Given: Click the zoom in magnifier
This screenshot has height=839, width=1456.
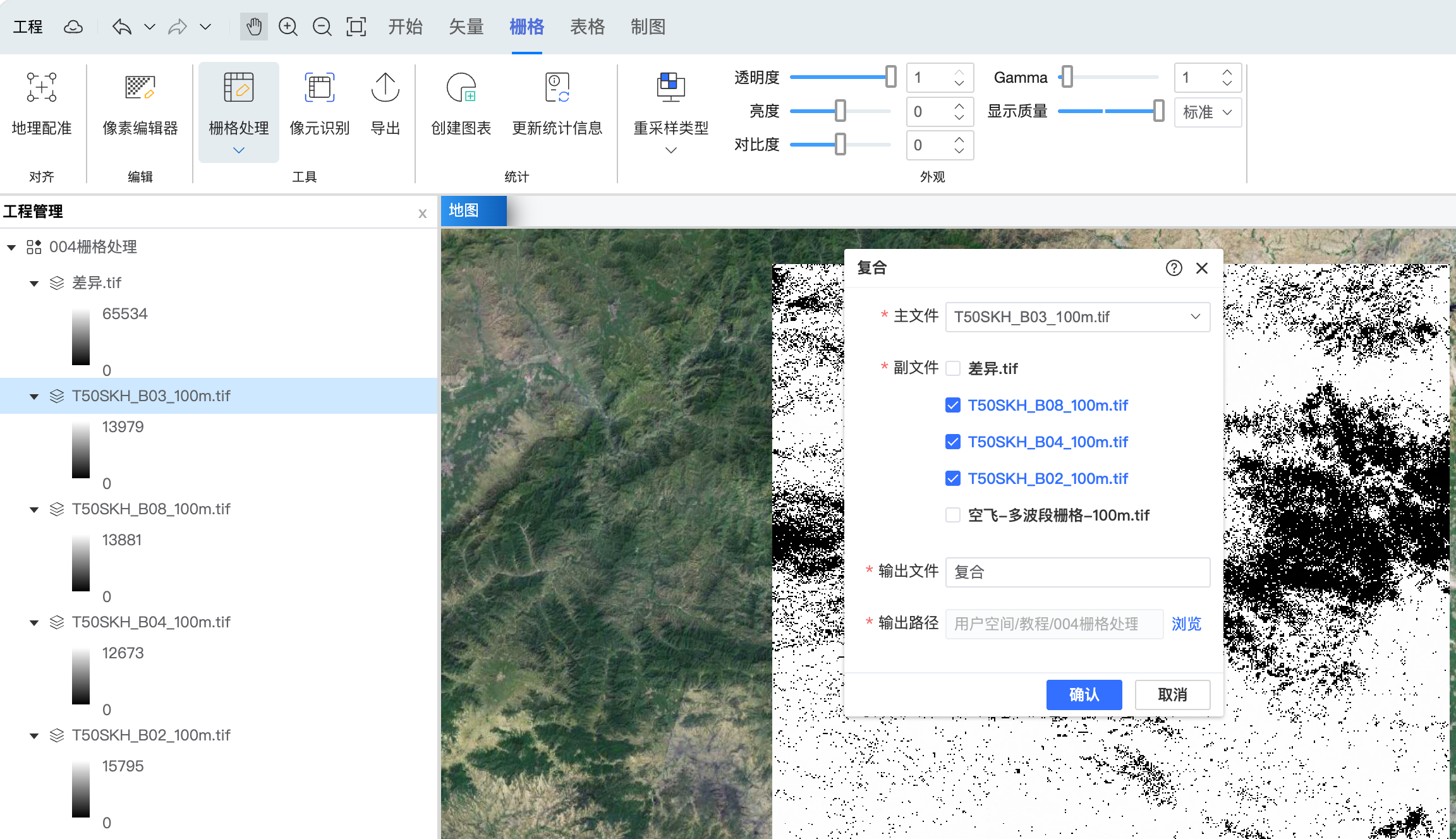Looking at the screenshot, I should click(288, 27).
